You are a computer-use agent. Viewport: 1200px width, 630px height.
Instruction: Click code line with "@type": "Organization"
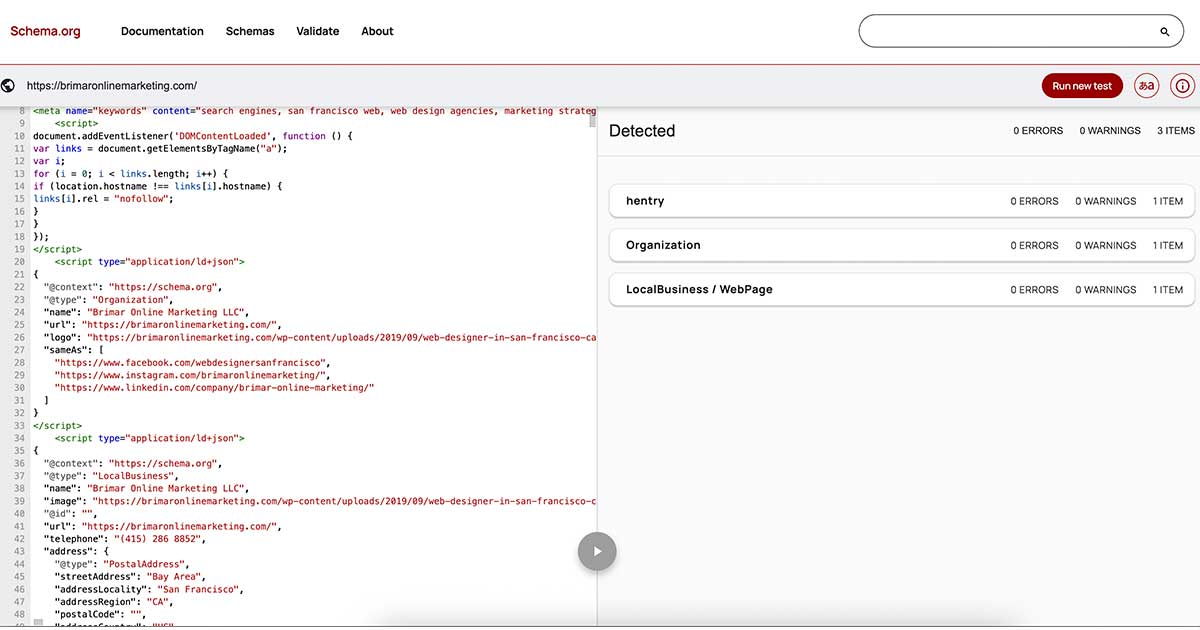(x=108, y=299)
